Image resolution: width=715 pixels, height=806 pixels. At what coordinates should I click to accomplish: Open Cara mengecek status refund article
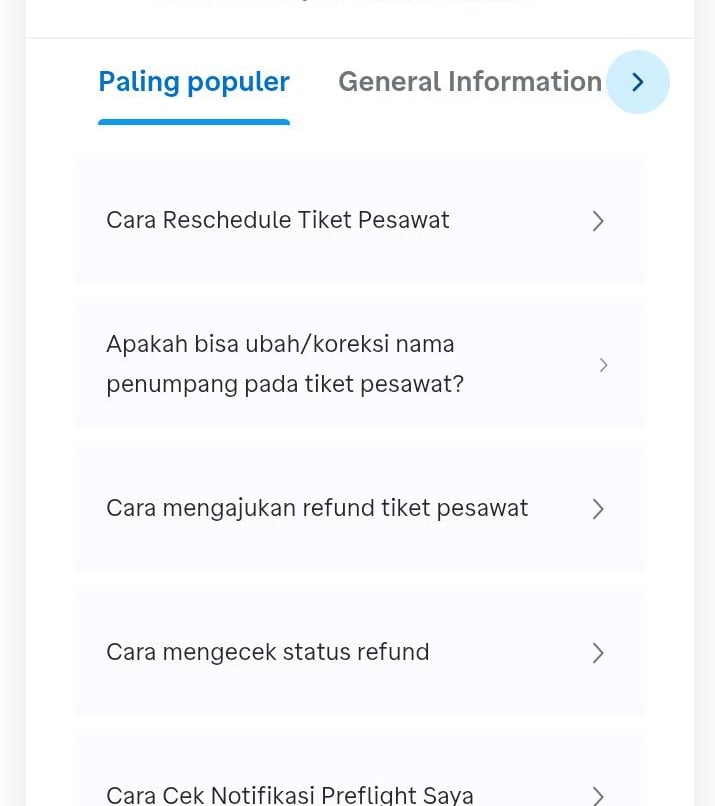tap(268, 652)
